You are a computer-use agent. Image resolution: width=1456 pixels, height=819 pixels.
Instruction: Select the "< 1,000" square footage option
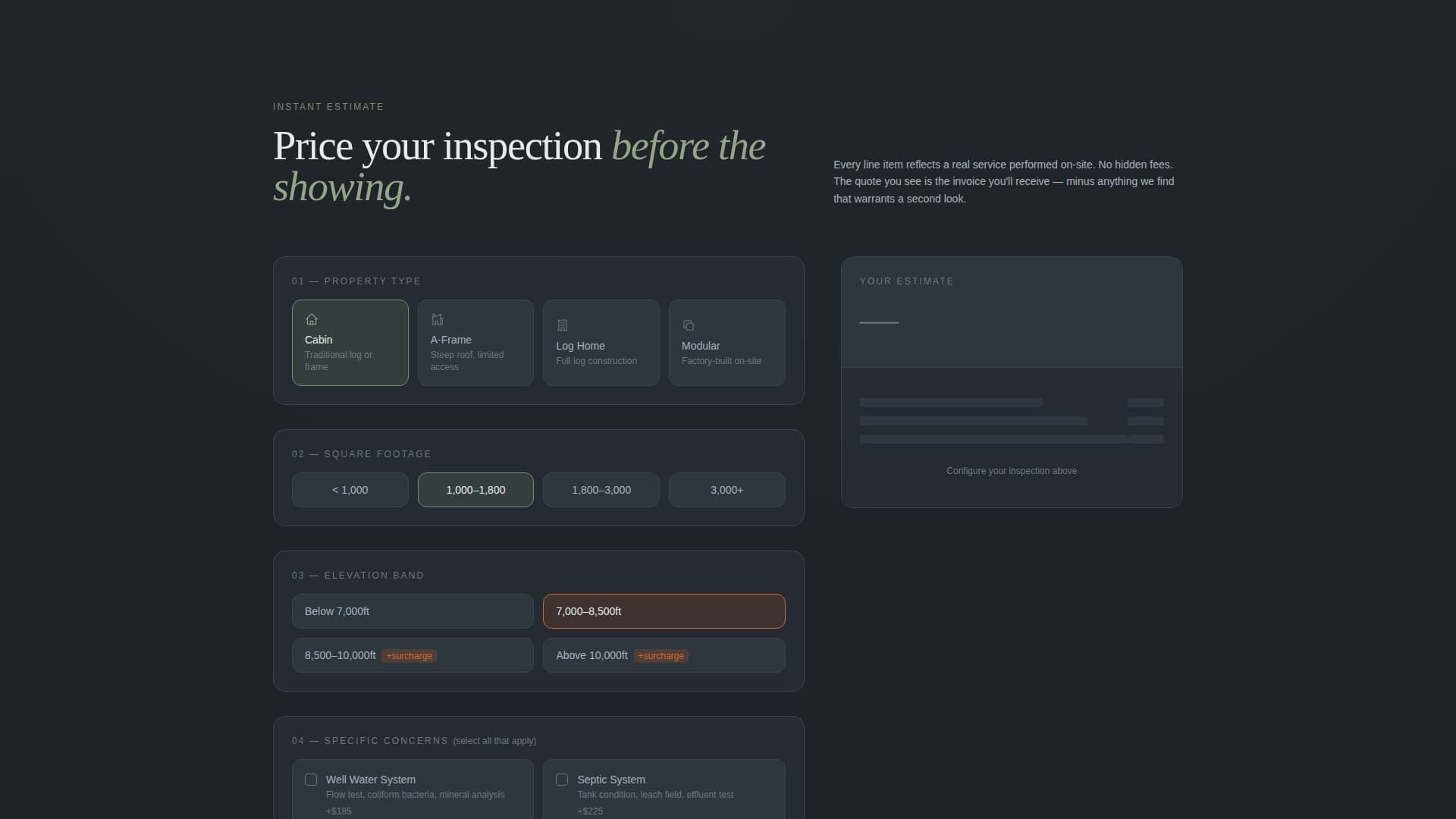pyautogui.click(x=350, y=490)
